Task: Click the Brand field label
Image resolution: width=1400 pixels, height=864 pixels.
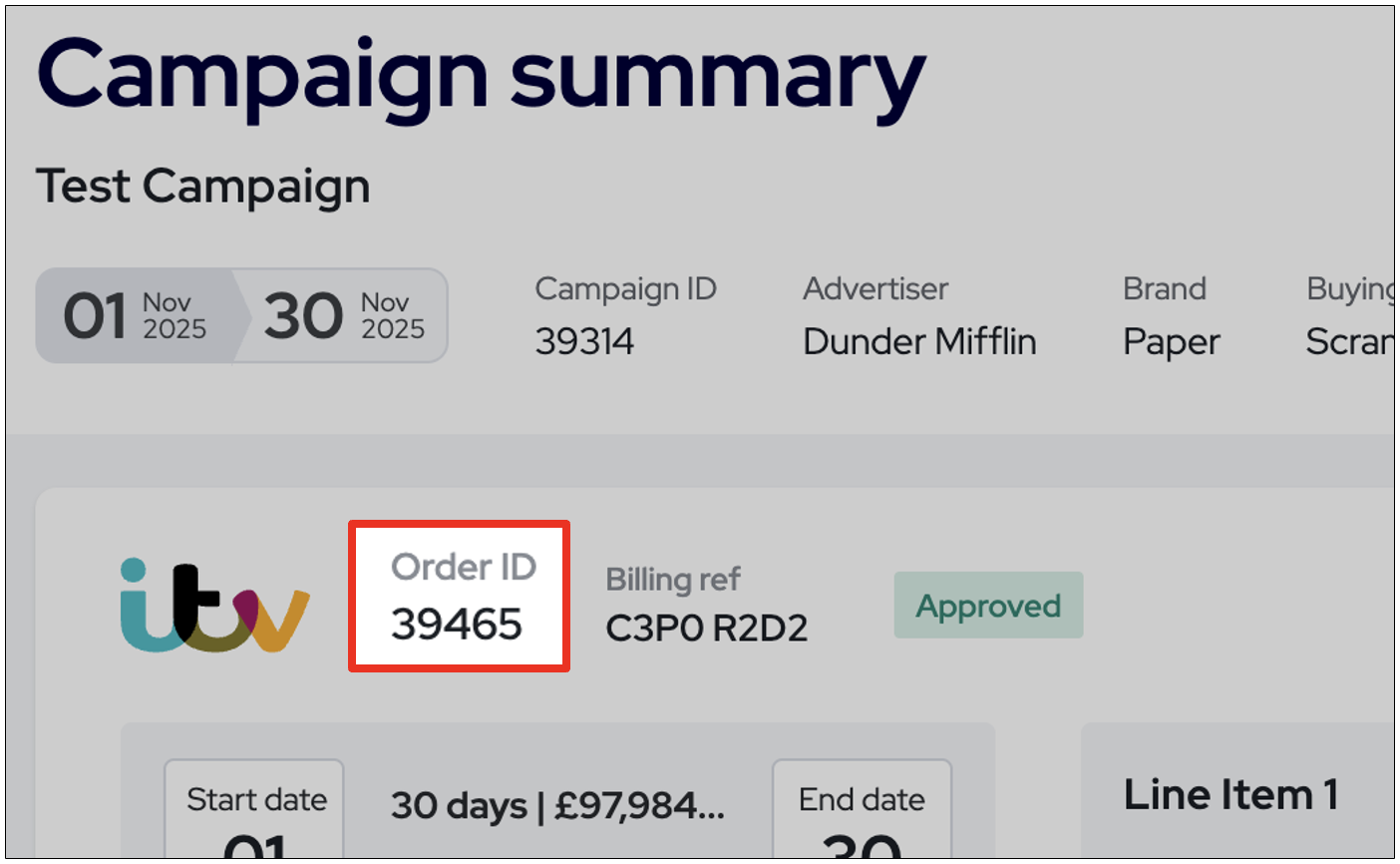Action: [1165, 288]
